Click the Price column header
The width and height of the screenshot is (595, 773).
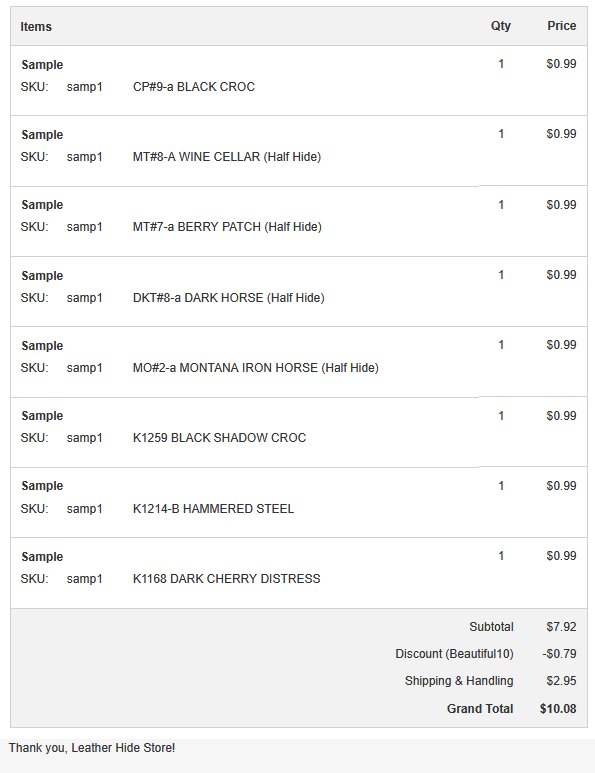tap(561, 26)
